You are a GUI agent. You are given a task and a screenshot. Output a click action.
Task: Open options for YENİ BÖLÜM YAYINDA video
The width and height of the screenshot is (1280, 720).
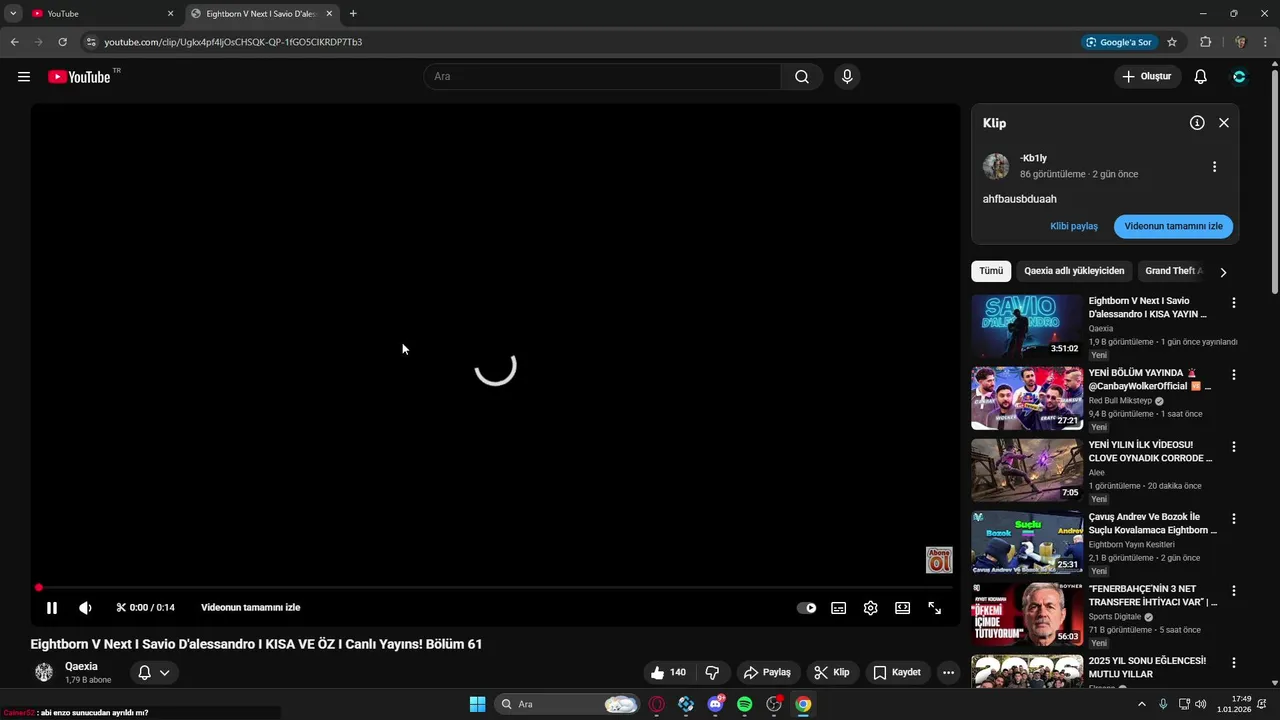click(x=1234, y=375)
